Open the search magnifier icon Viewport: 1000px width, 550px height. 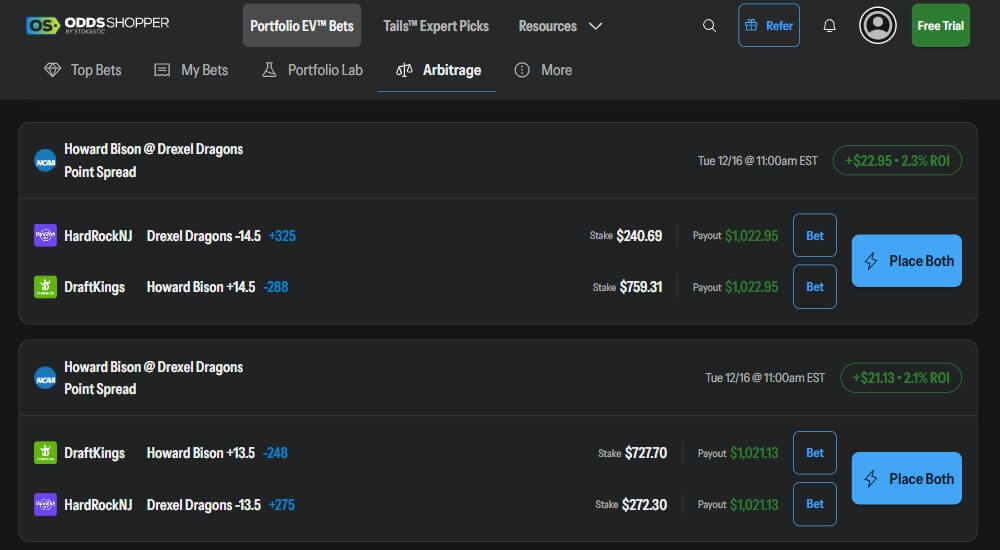click(x=709, y=26)
